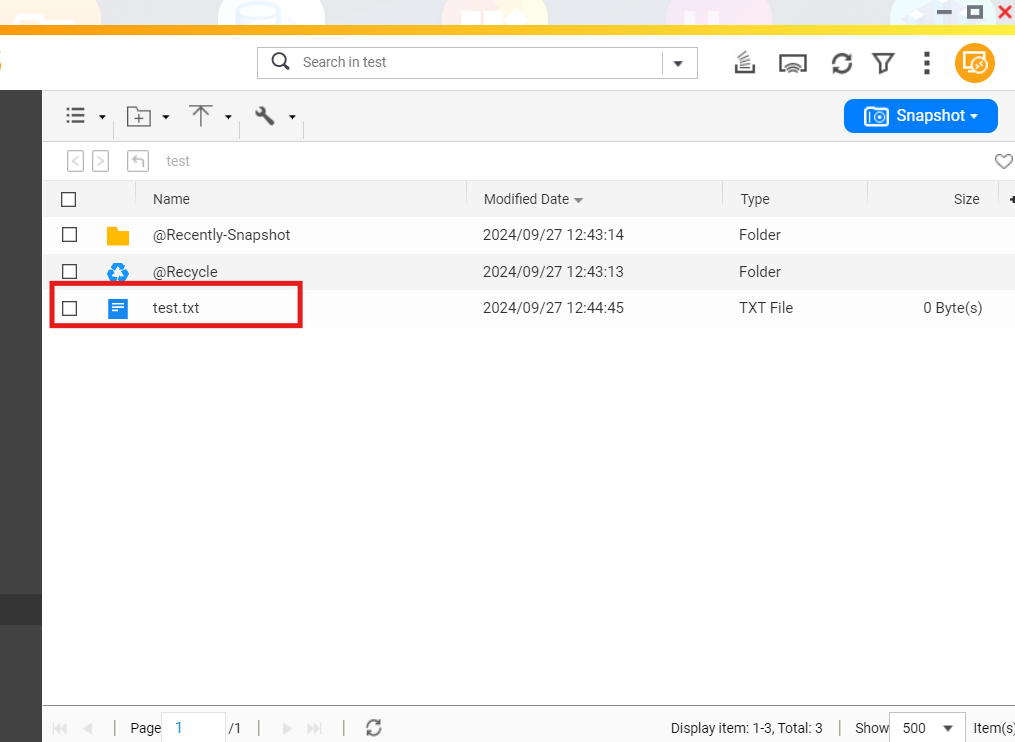Viewport: 1015px width, 742px height.
Task: Open the background tasks icon
Action: click(744, 63)
